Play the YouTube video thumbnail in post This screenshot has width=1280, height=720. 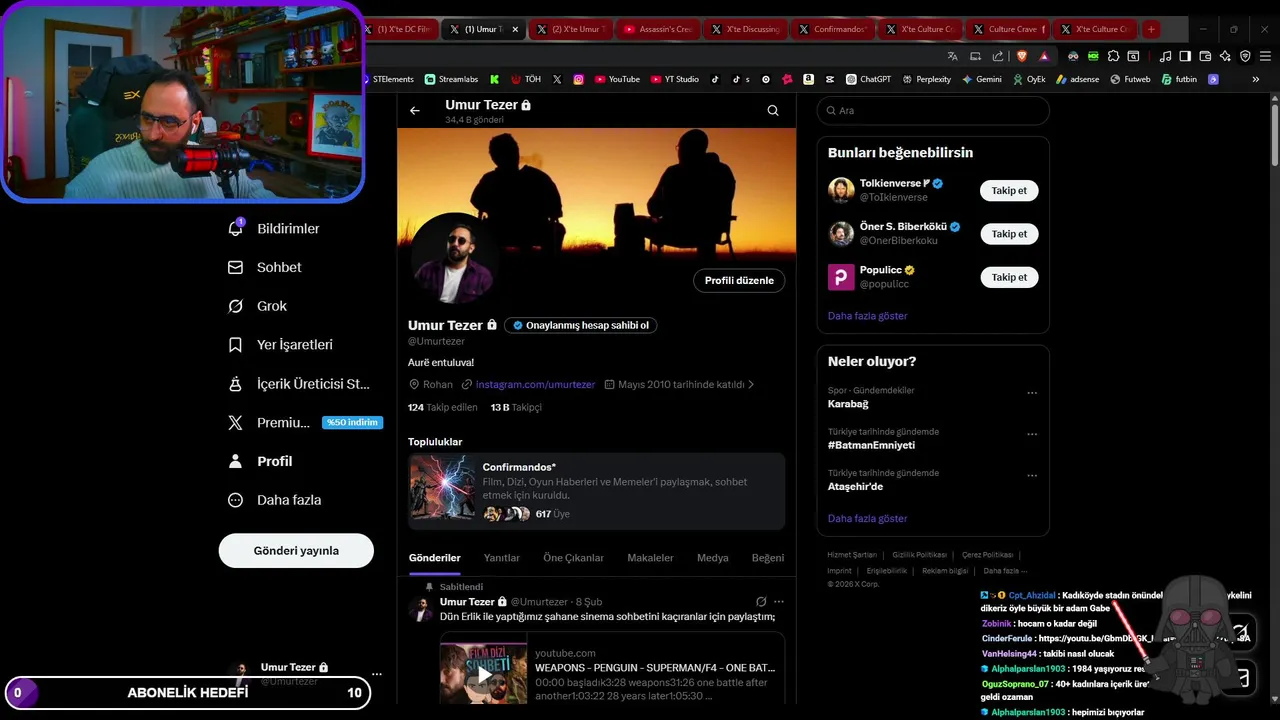coord(484,674)
